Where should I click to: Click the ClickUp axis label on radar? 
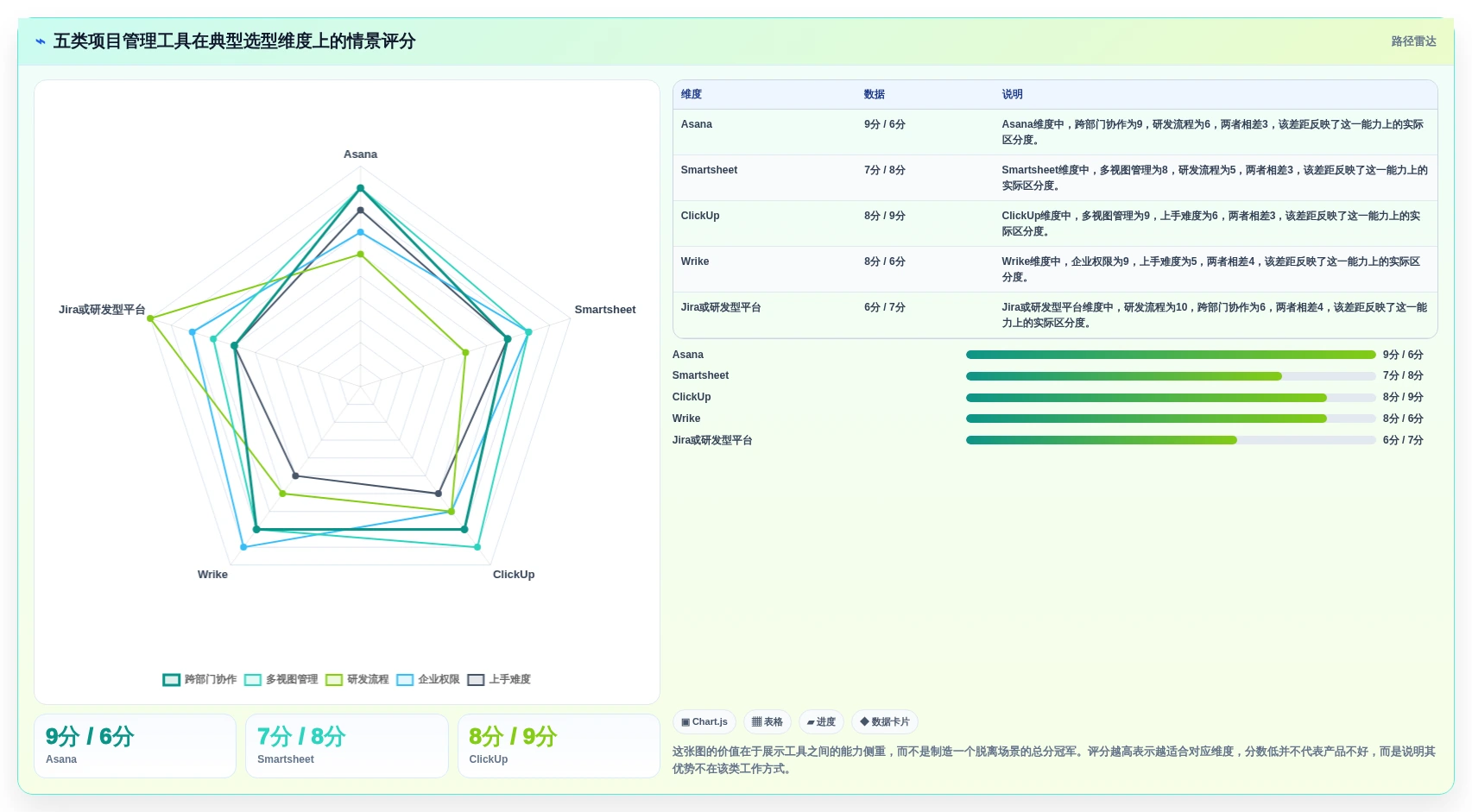pyautogui.click(x=514, y=575)
